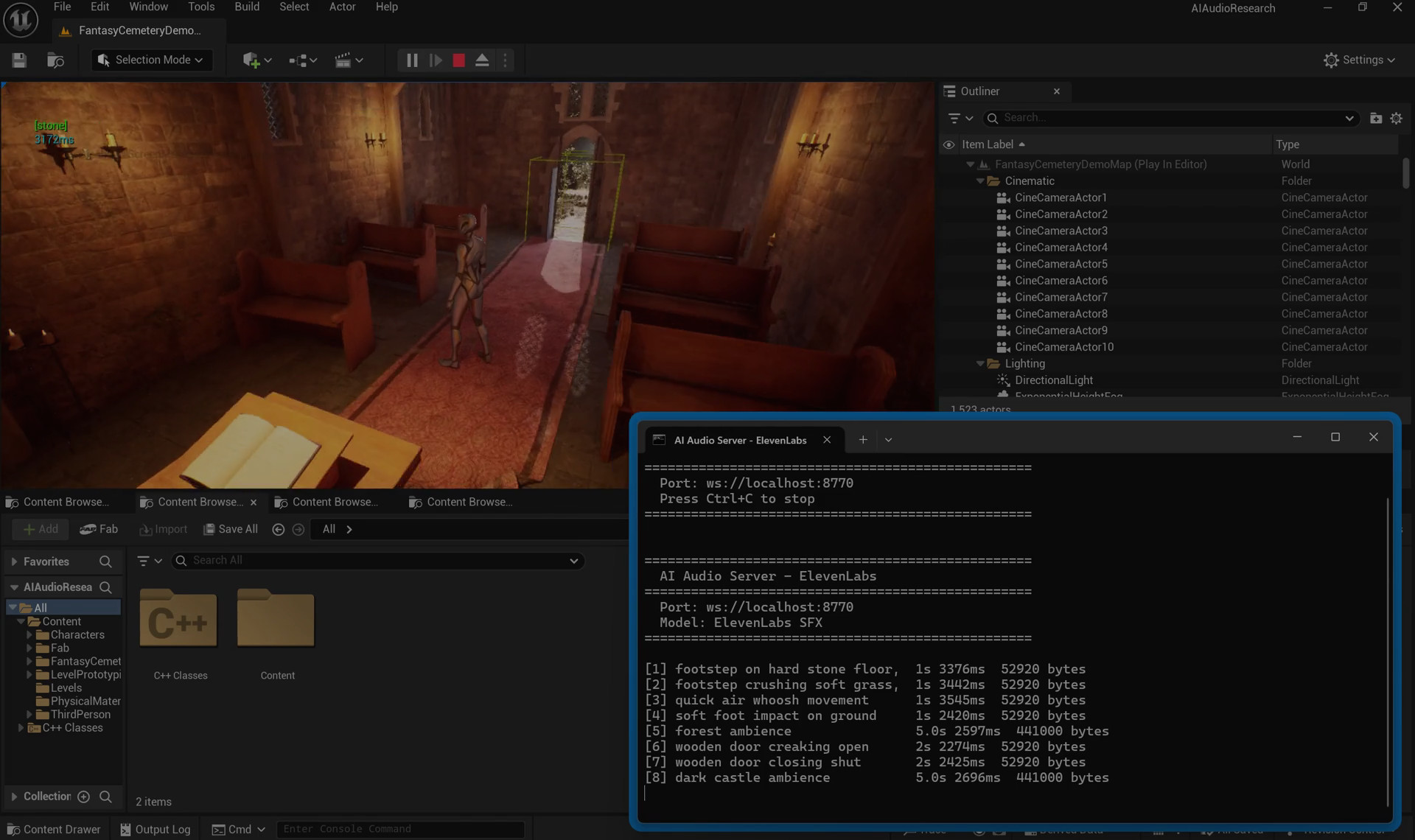Open the terminal profile dropdown chevron
This screenshot has width=1415, height=840.
(x=888, y=440)
